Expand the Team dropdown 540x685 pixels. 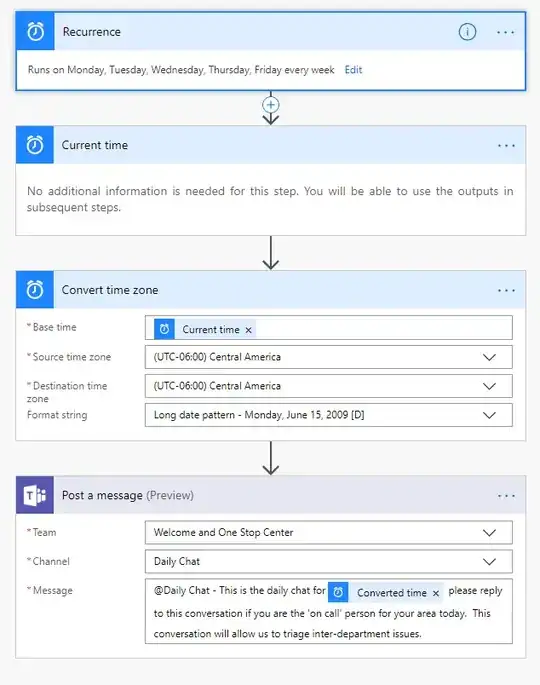click(489, 533)
